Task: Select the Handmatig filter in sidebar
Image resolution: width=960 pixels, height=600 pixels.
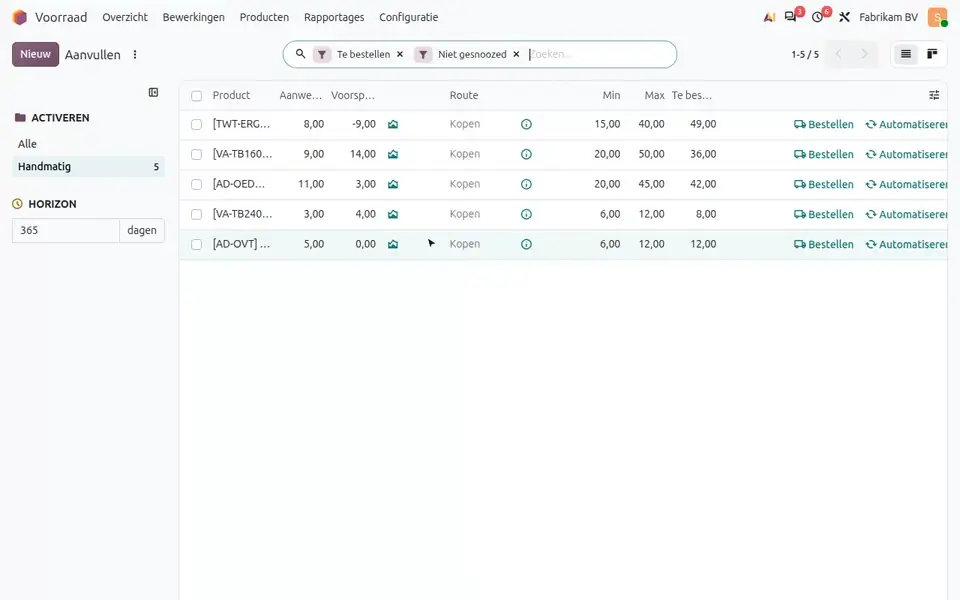Action: (88, 167)
